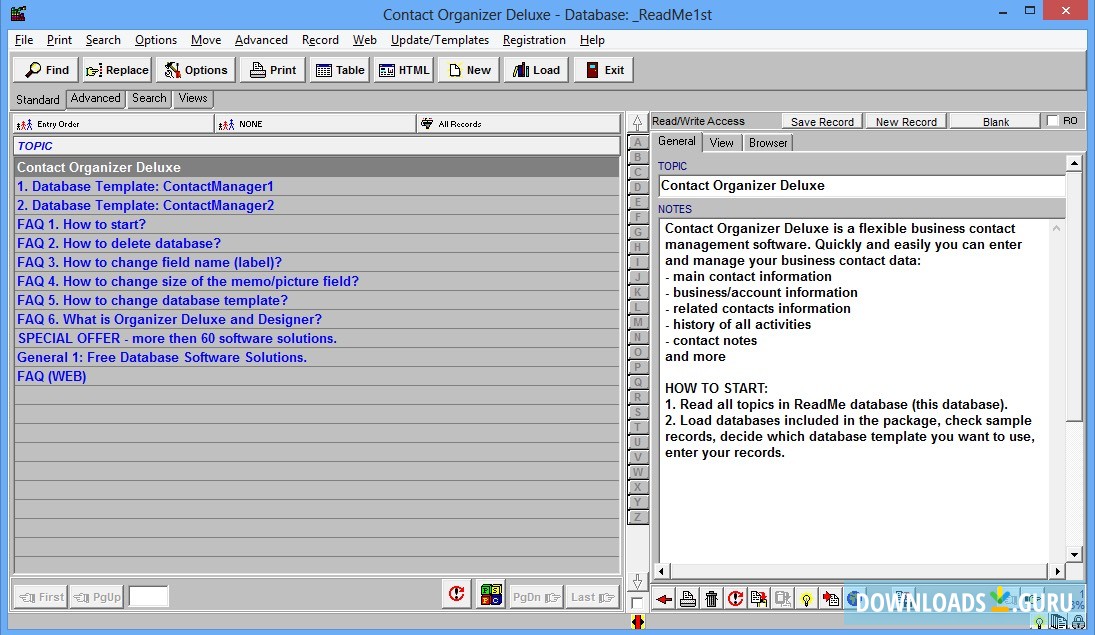Open the All Records filter dropdown

pyautogui.click(x=519, y=123)
